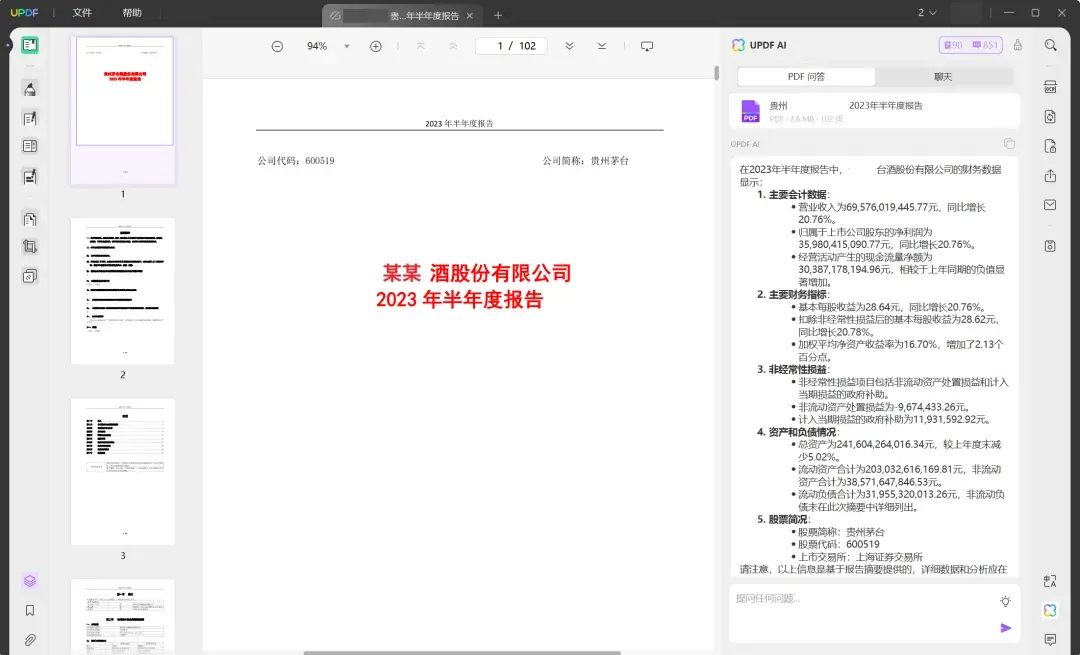
Task: Open the zoom level dropdown arrow
Action: click(346, 46)
